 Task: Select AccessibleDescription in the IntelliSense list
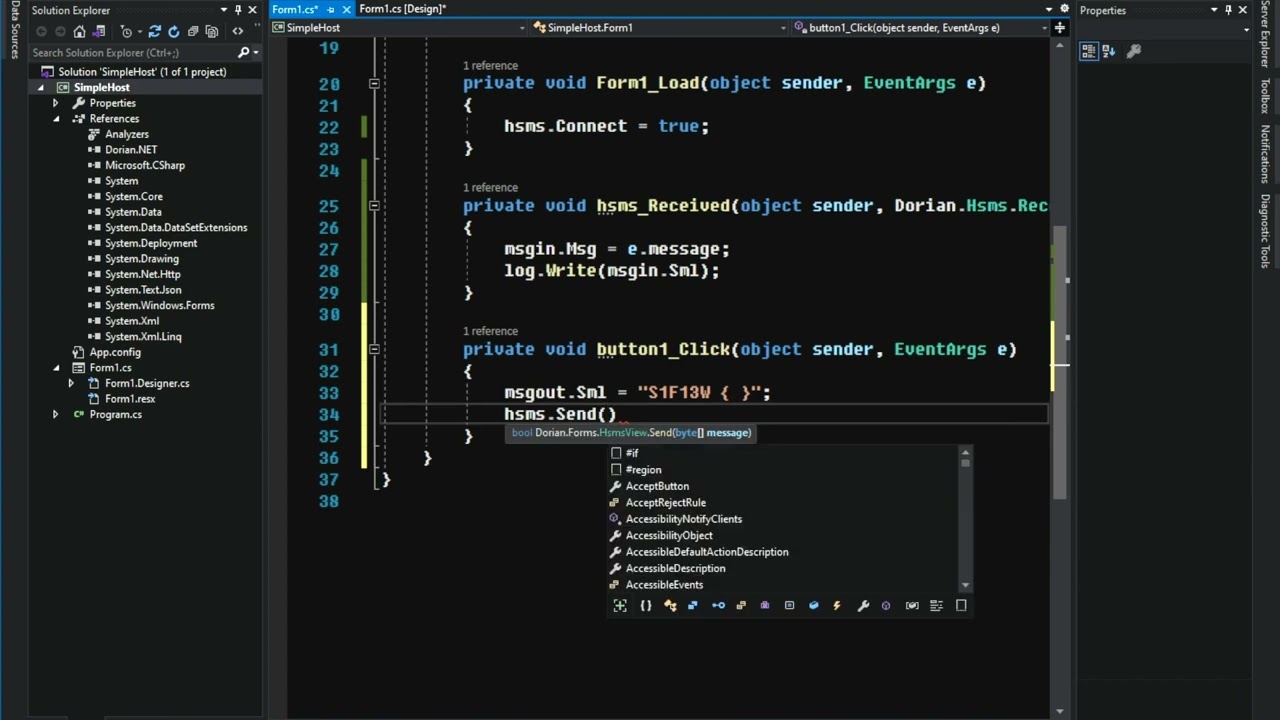point(675,568)
